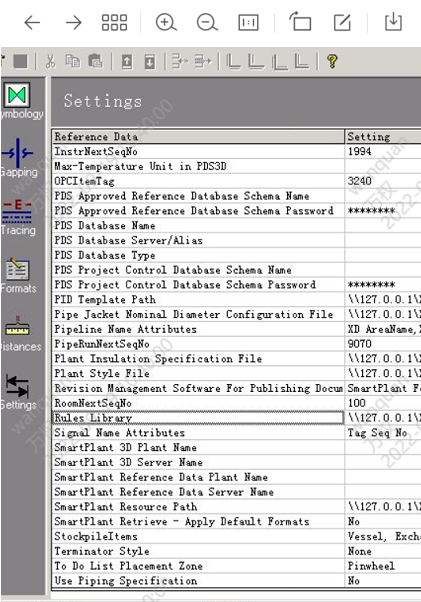421x602 pixels.
Task: Click the yellow question mark help icon
Action: (332, 61)
